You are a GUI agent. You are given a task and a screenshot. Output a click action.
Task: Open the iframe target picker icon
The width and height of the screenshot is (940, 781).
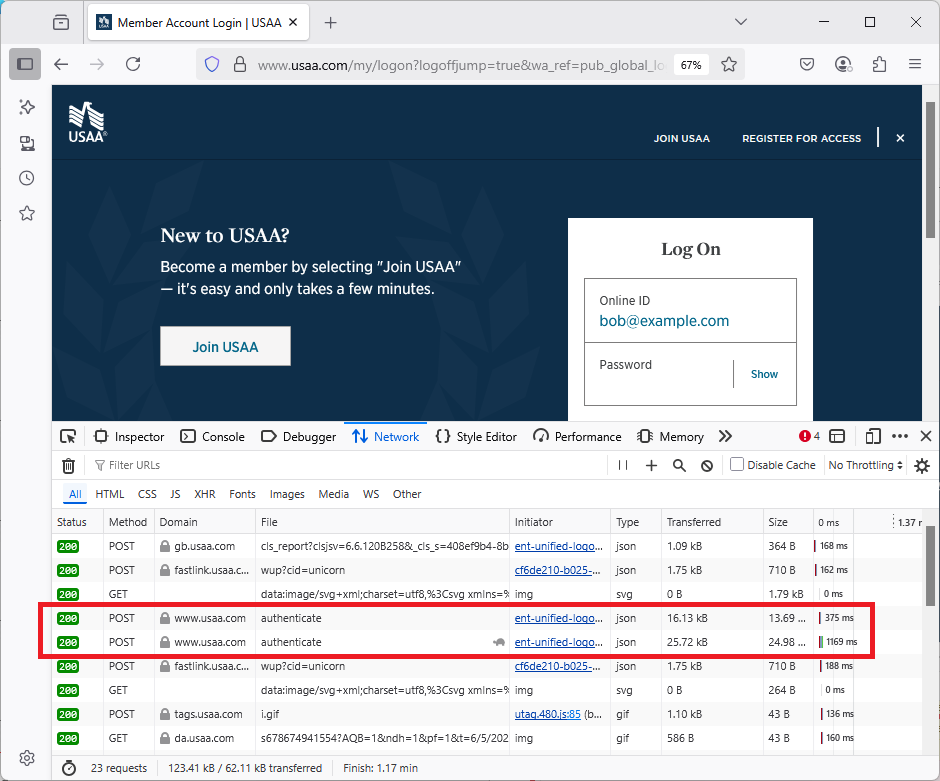click(837, 436)
